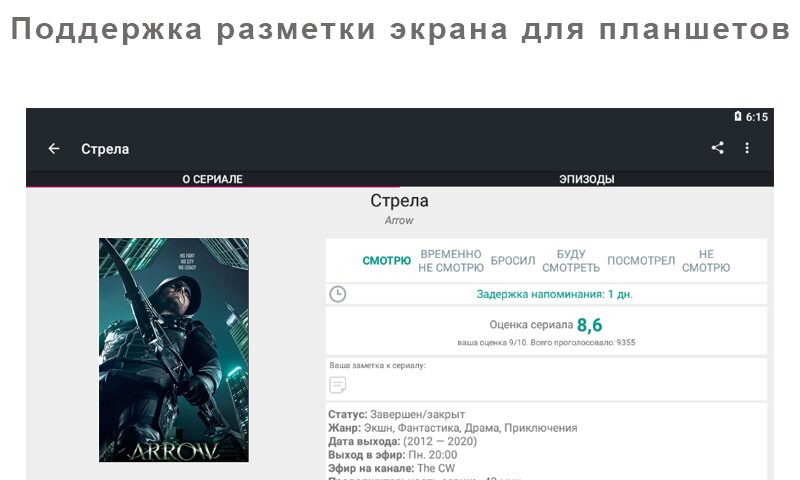
Task: Click the note field for the series
Action: (x=546, y=379)
